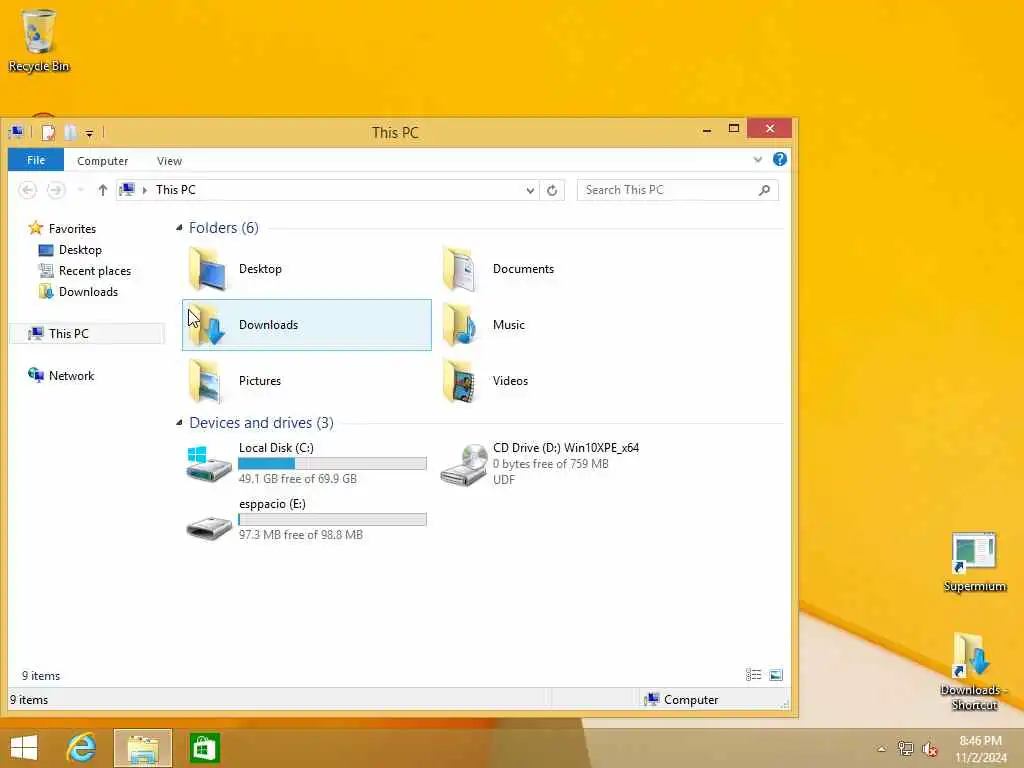The image size is (1024, 768).
Task: Click the network tray icon
Action: 905,748
